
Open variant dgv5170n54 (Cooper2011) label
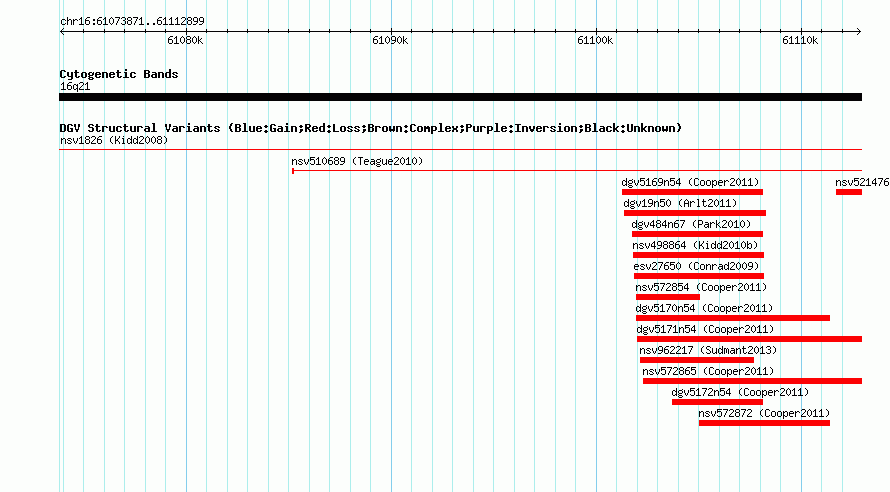[704, 308]
